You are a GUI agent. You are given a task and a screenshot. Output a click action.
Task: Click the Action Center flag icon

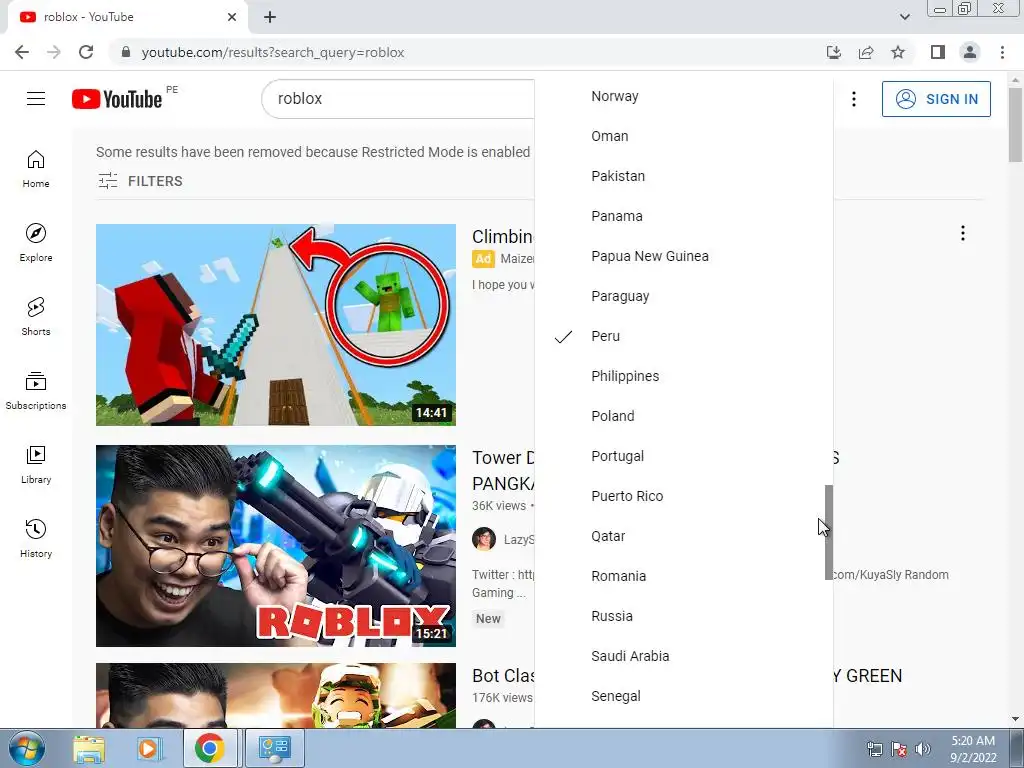pos(899,748)
